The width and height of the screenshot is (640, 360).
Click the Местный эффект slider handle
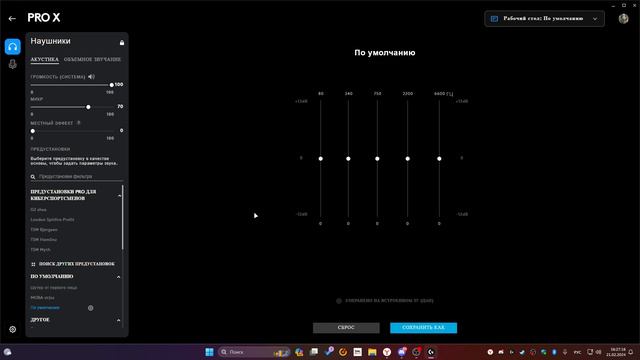pos(33,131)
